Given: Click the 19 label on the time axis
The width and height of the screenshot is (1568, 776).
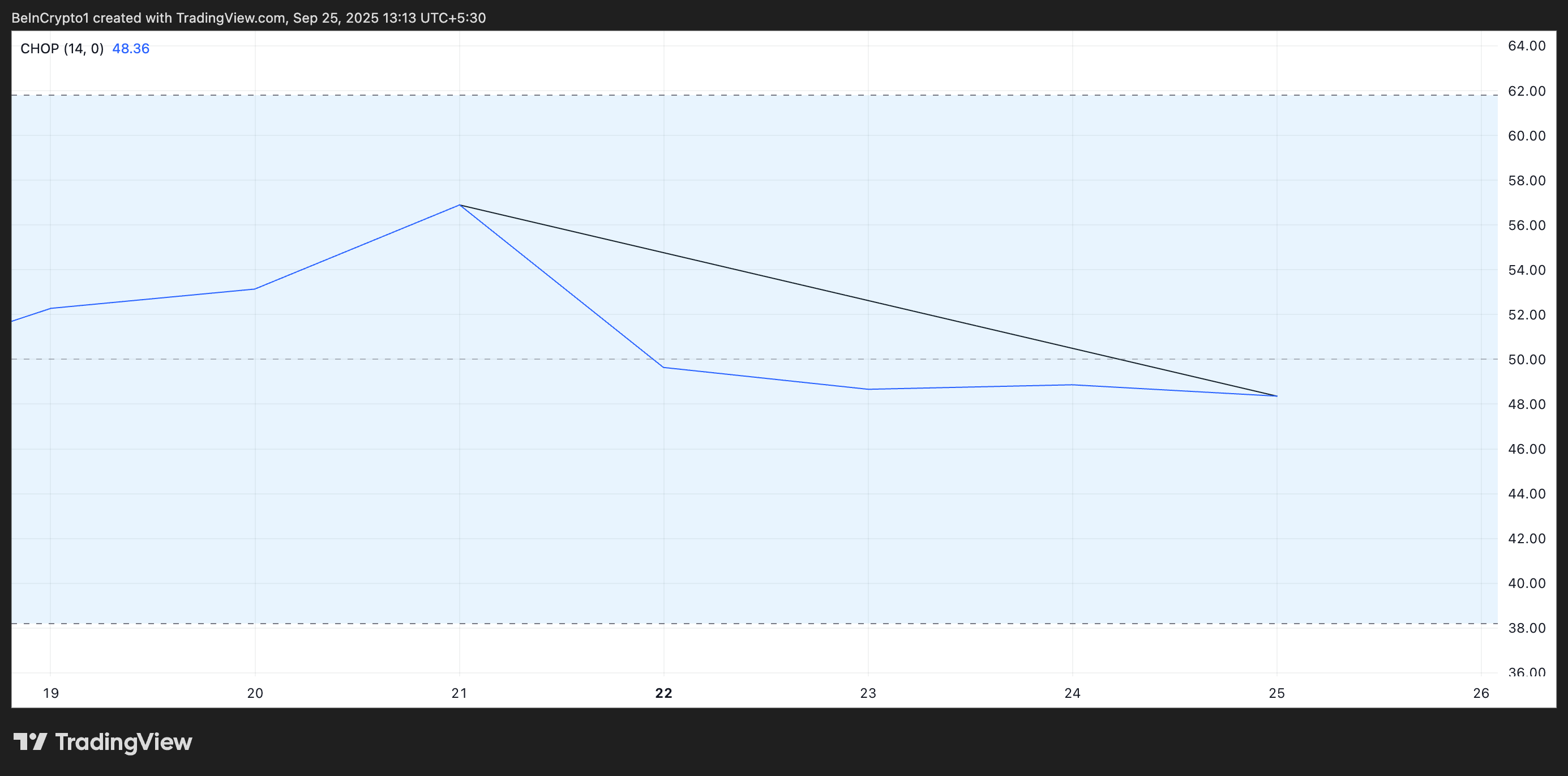Looking at the screenshot, I should tap(51, 693).
